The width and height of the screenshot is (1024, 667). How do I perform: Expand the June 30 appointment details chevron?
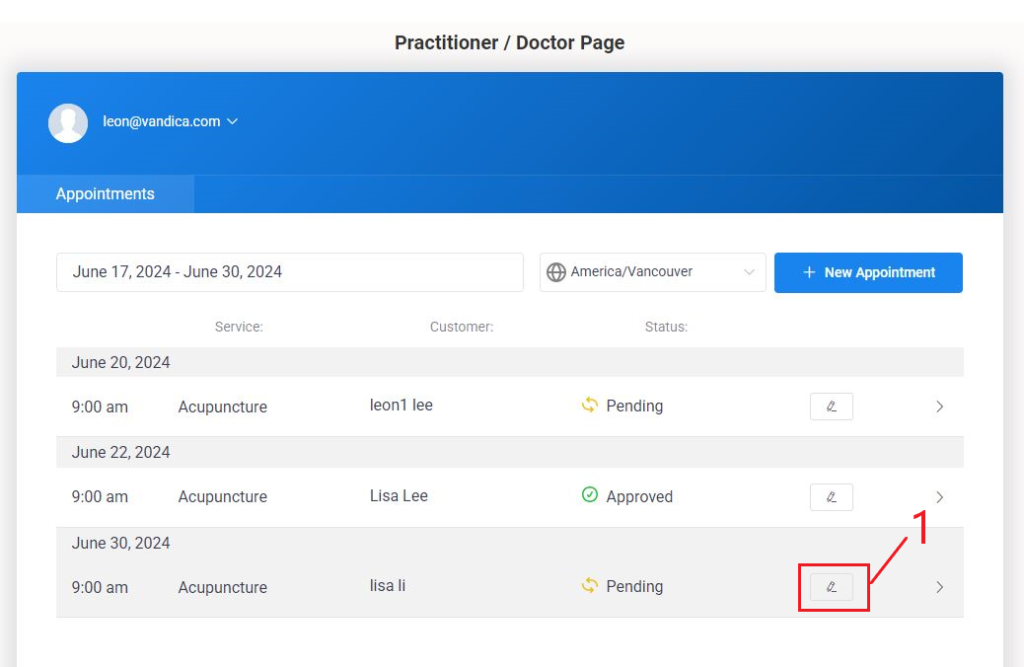pos(939,587)
